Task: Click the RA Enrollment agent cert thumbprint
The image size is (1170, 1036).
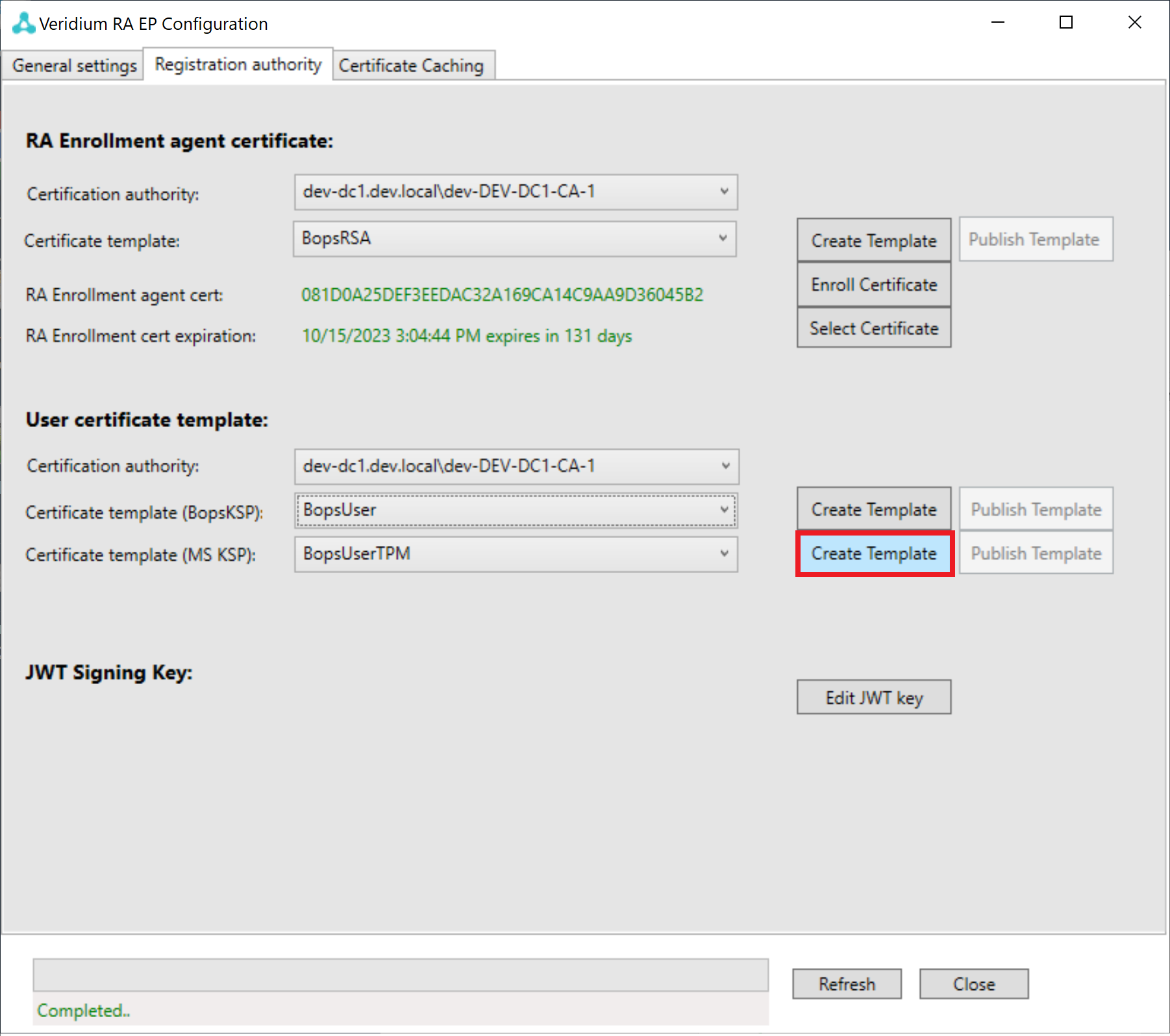Action: 502,295
